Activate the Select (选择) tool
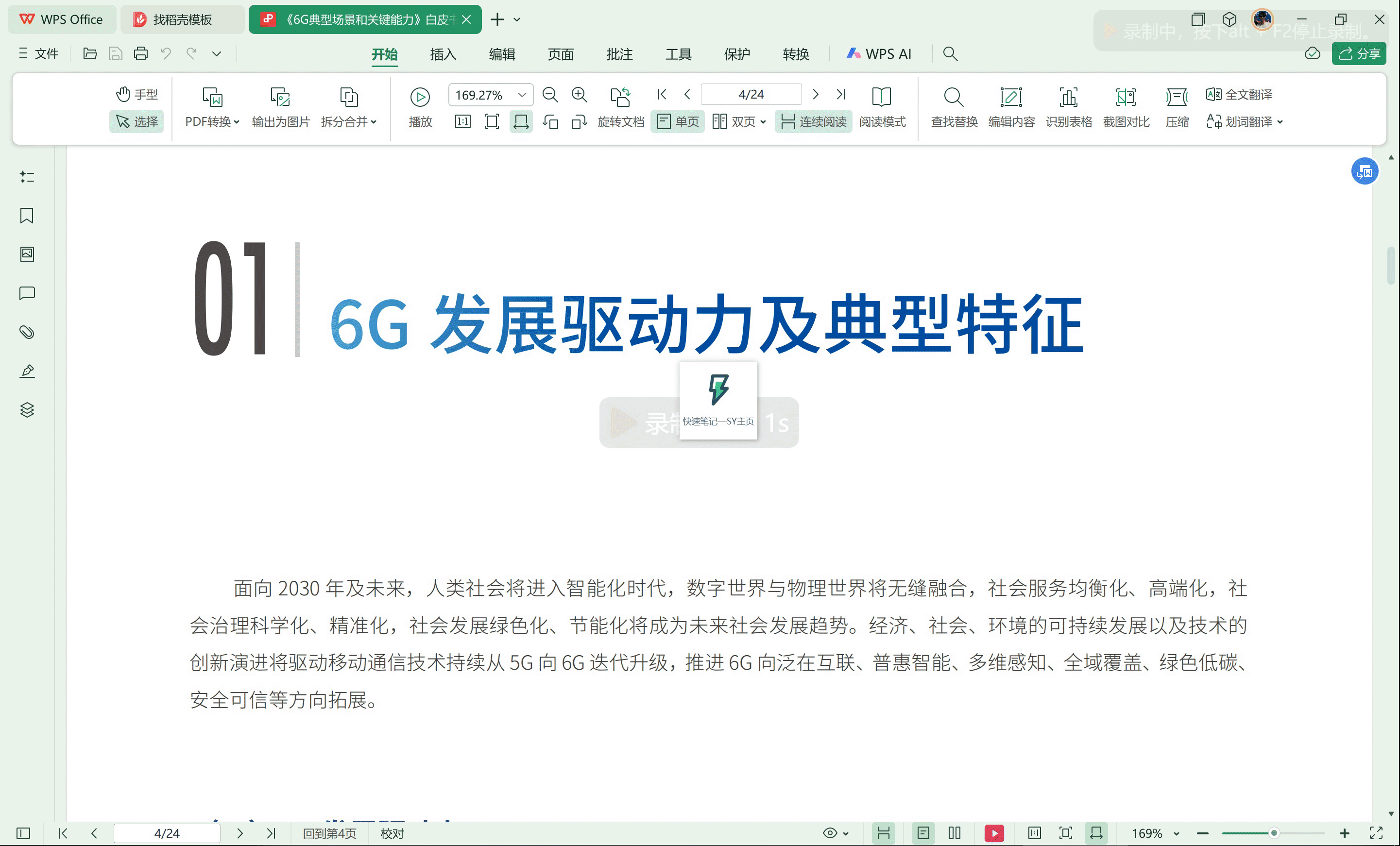 [x=137, y=121]
